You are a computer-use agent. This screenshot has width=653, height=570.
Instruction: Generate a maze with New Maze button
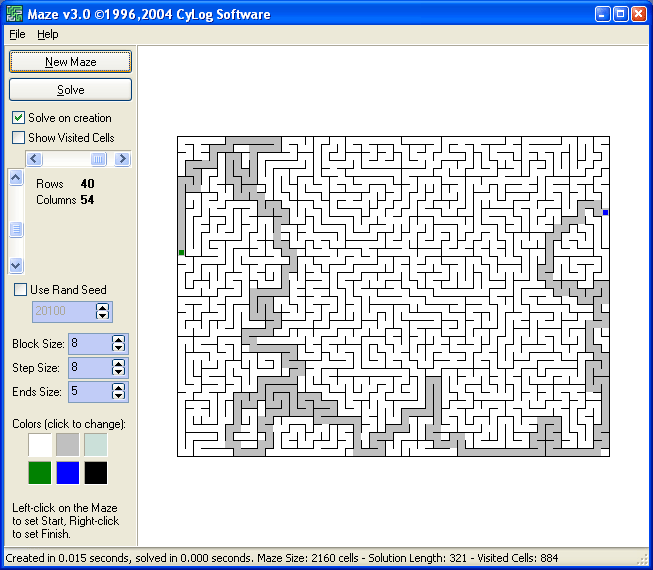[x=70, y=62]
